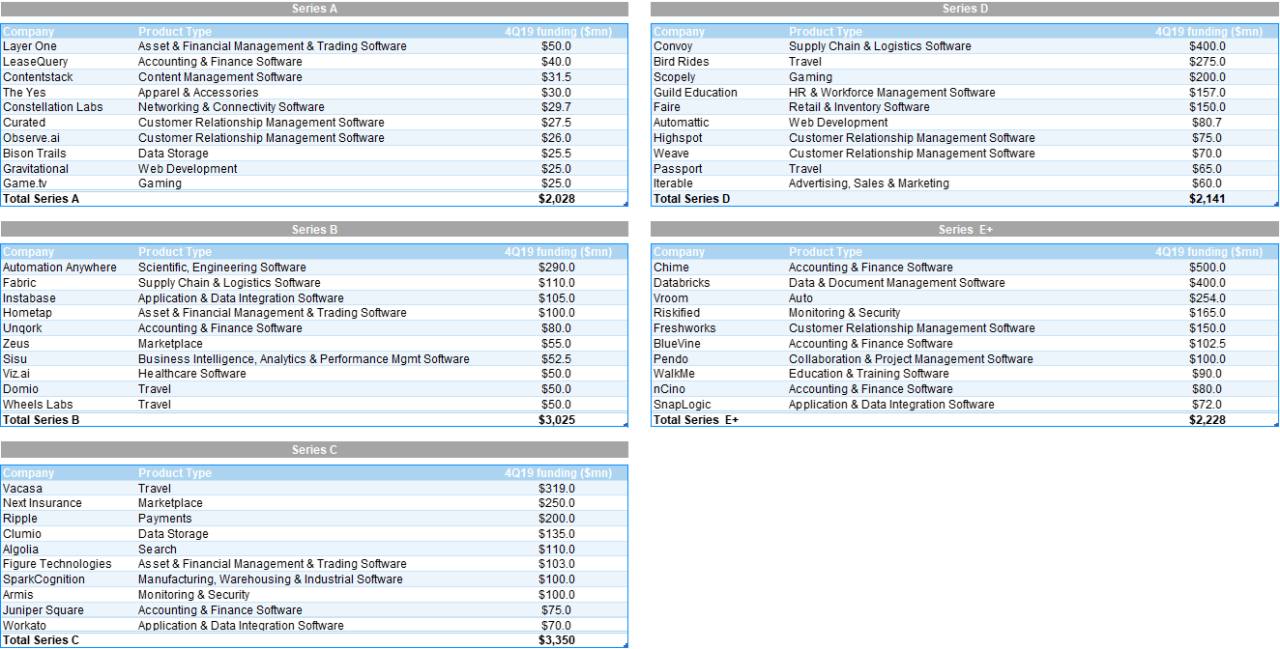This screenshot has height=649, width=1280.
Task: Select Convoy company cell
Action: 672,46
